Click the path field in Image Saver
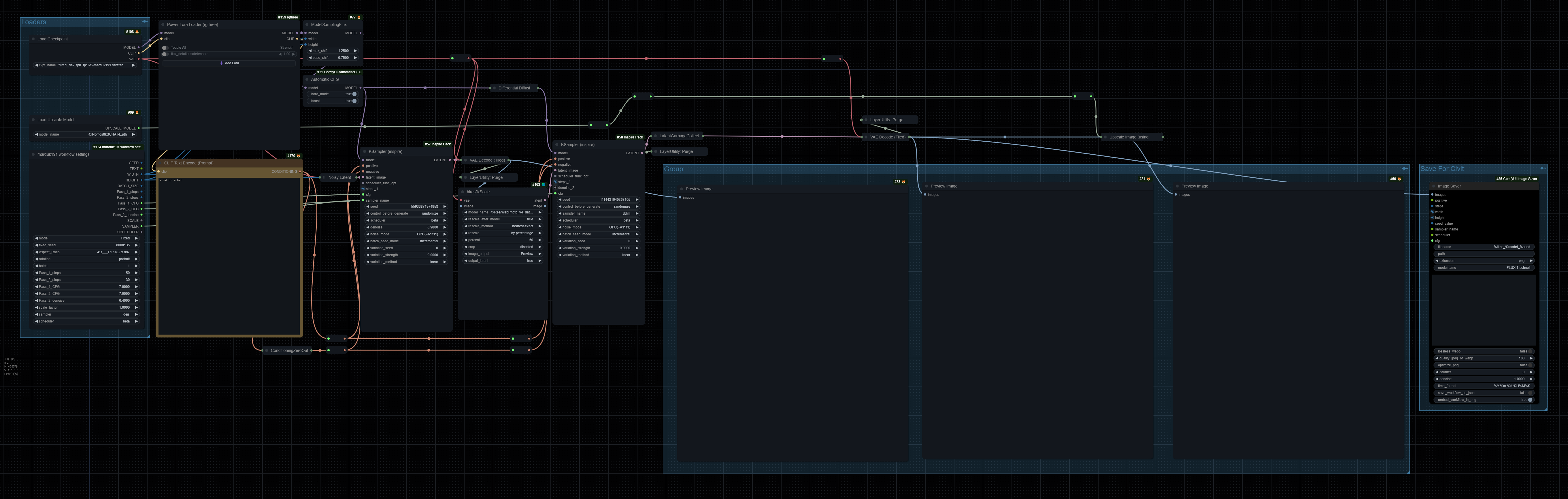Screen dimensions: 1568x499 click(1484, 254)
